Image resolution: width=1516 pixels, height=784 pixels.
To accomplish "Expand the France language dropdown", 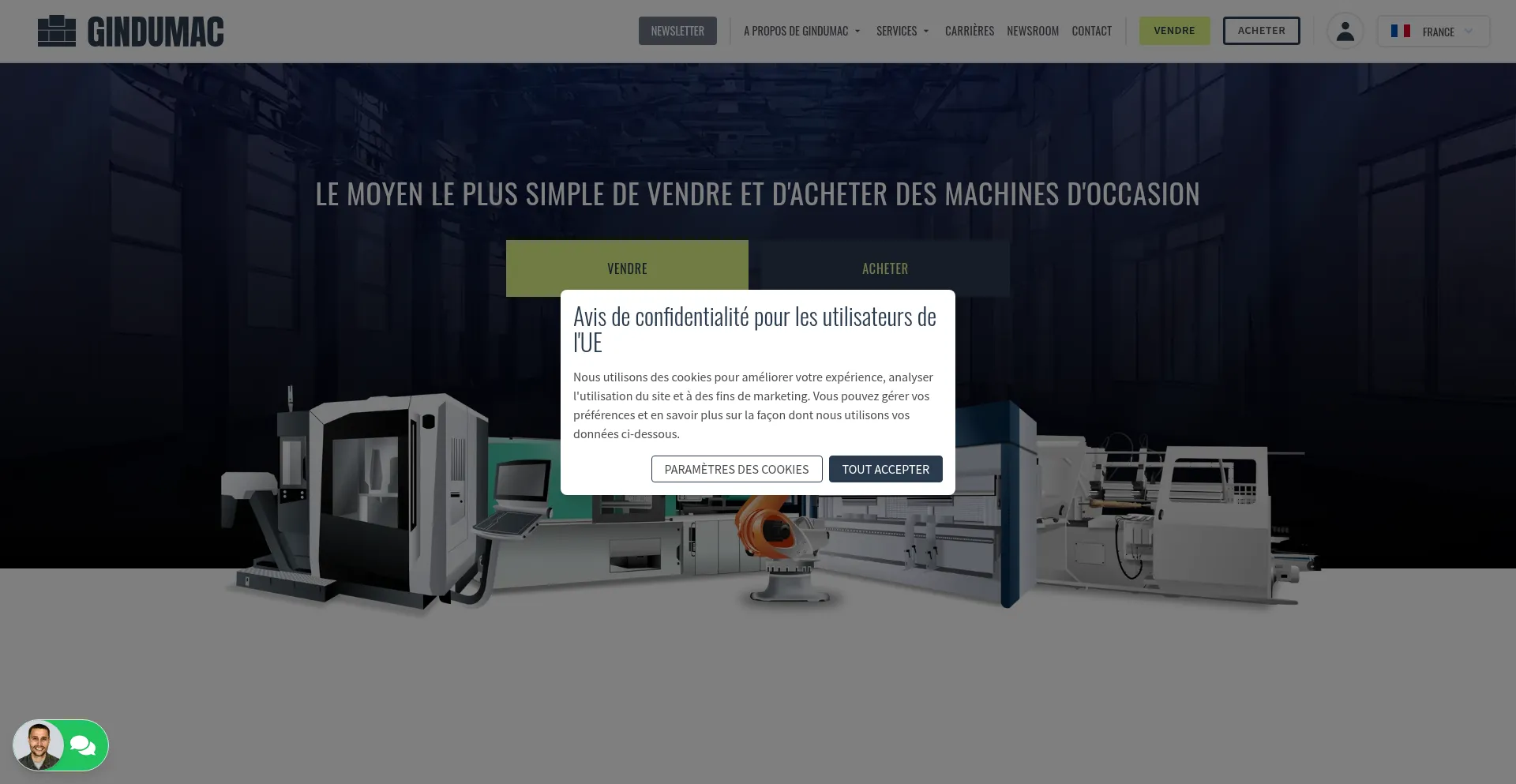I will point(1433,32).
